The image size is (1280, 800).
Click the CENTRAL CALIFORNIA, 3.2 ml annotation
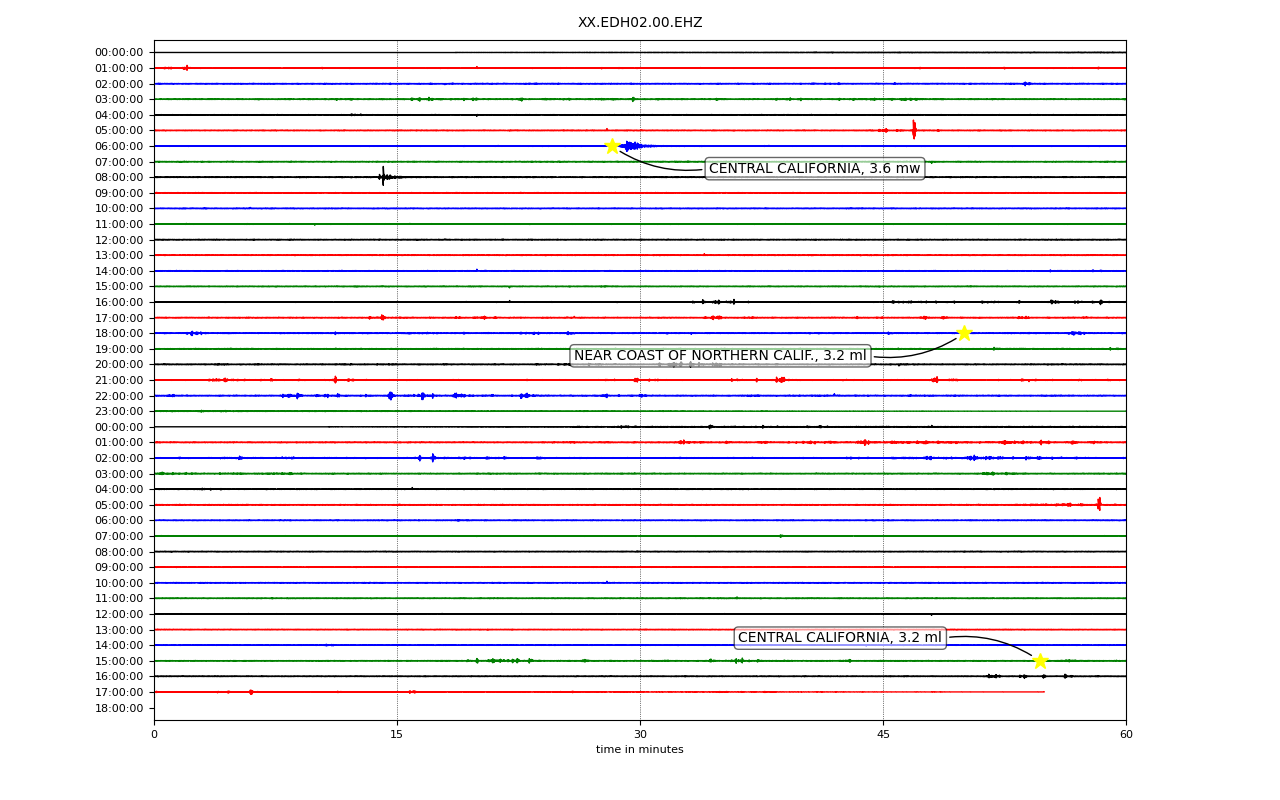point(840,638)
